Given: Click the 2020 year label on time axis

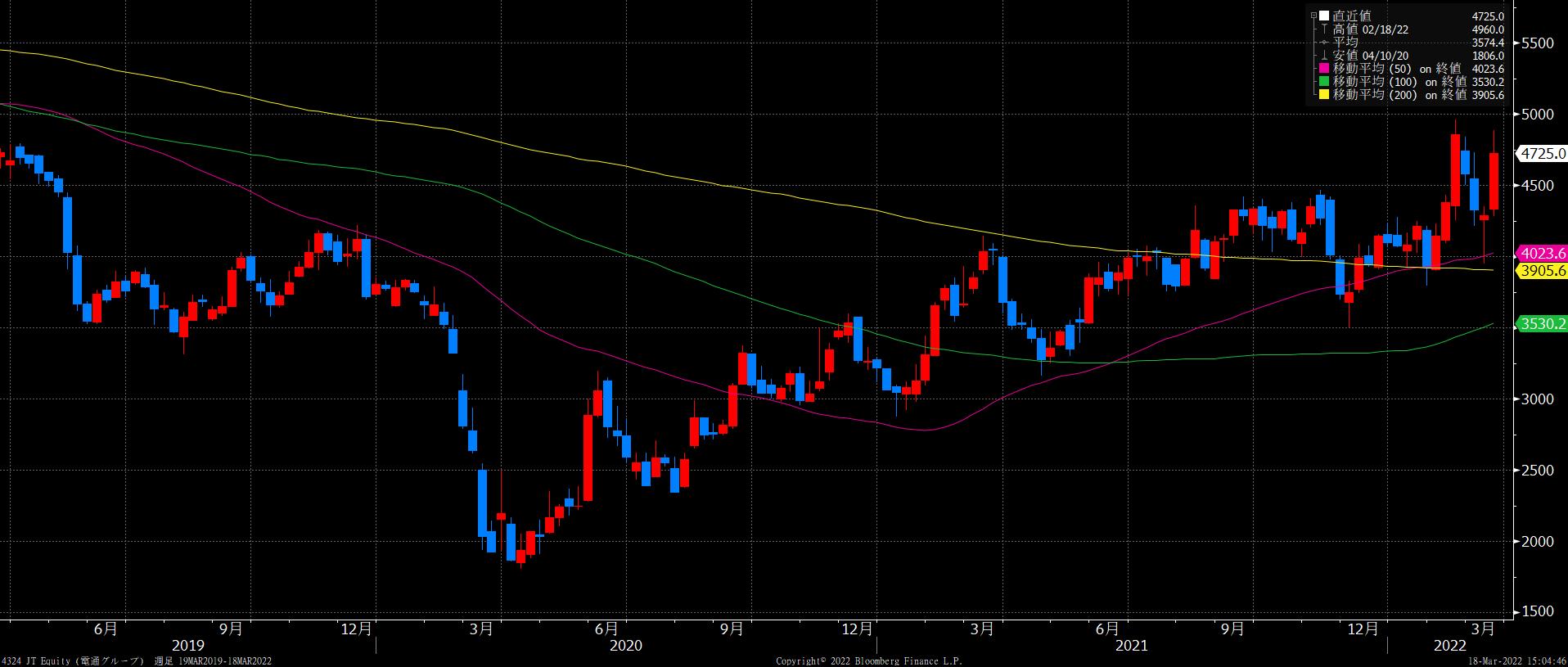Looking at the screenshot, I should 626,646.
